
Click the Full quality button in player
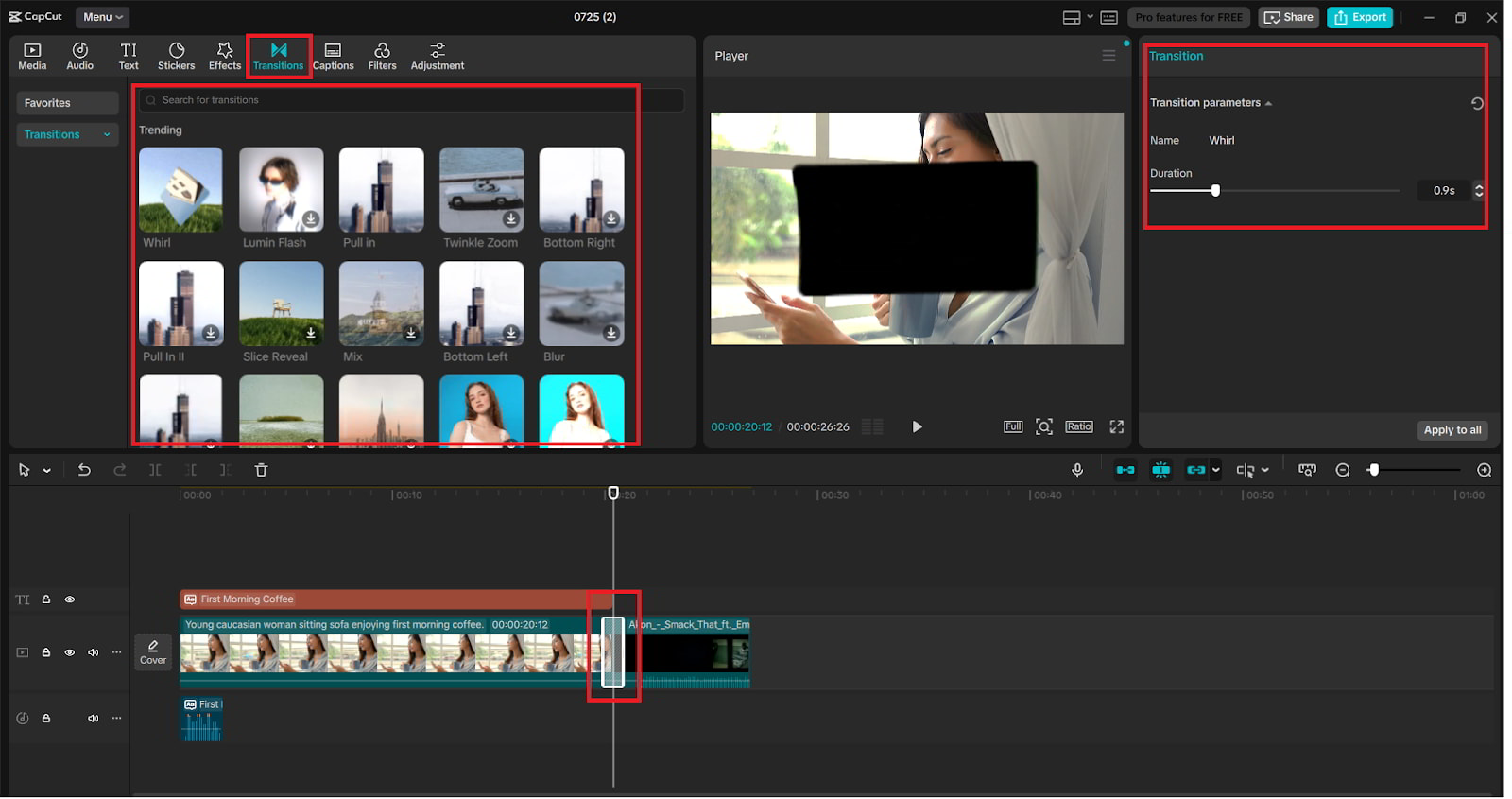[x=1013, y=427]
